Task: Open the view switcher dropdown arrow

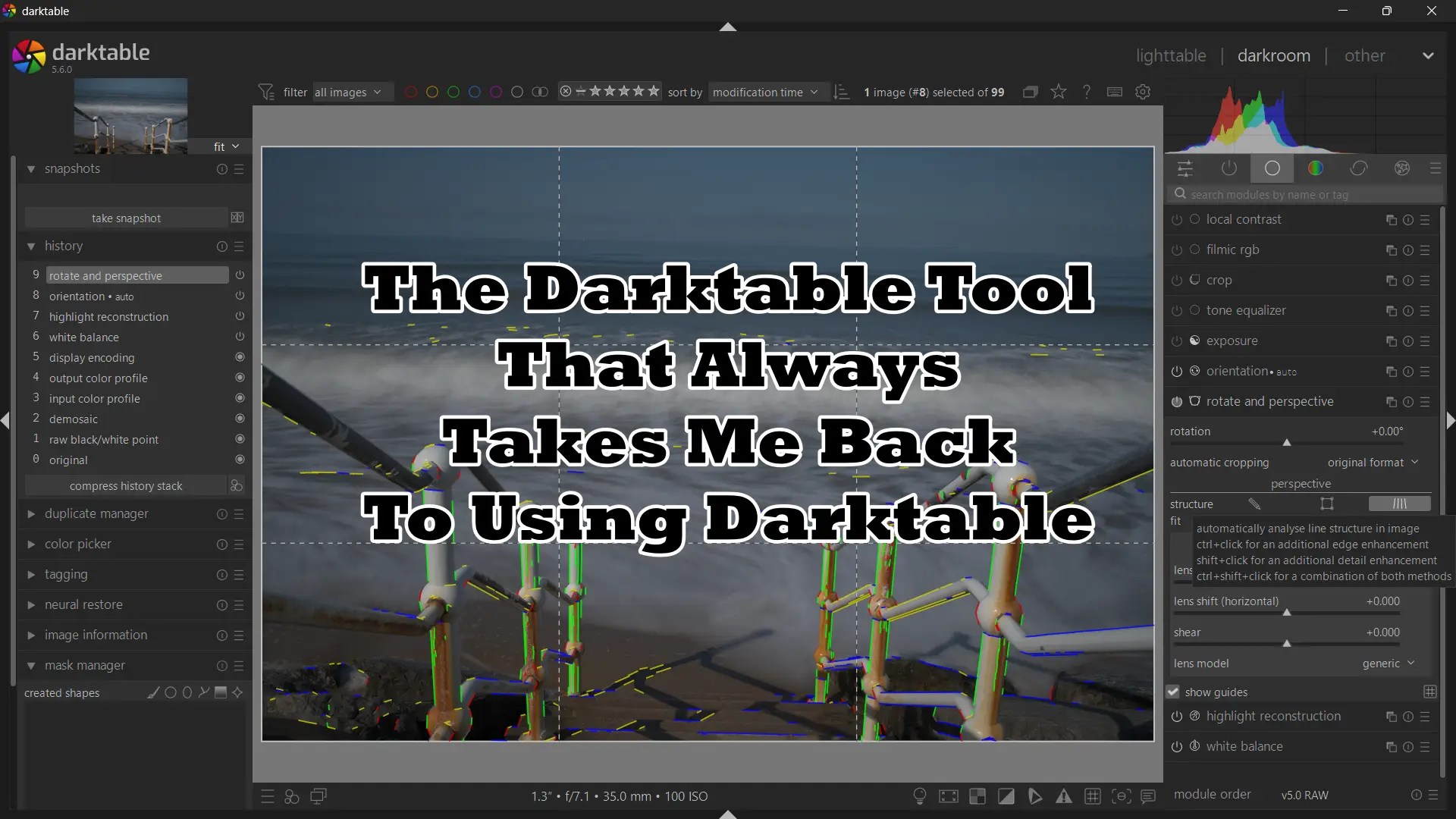Action: click(x=1428, y=56)
